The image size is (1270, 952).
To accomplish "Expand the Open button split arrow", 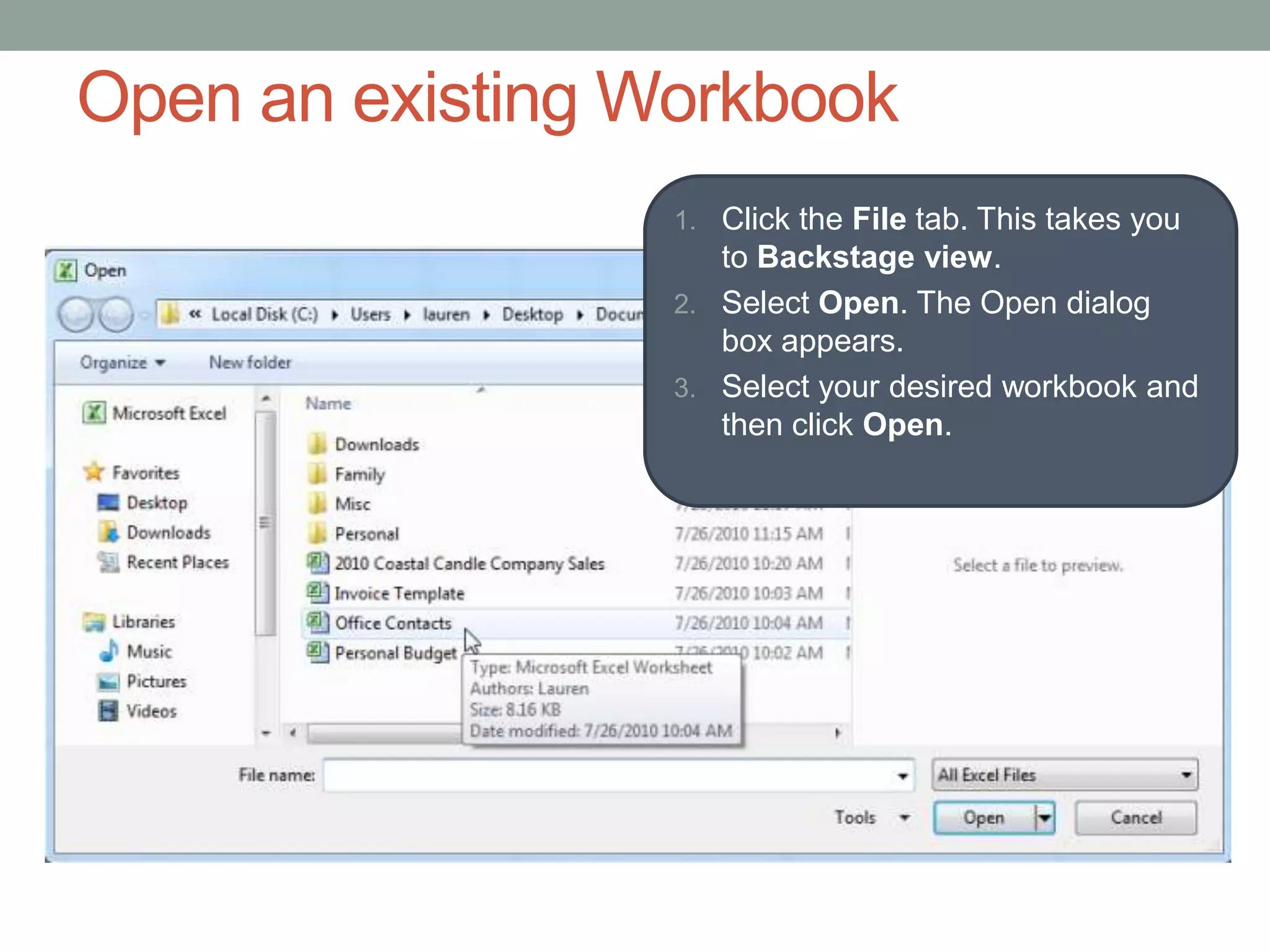I will click(1045, 818).
